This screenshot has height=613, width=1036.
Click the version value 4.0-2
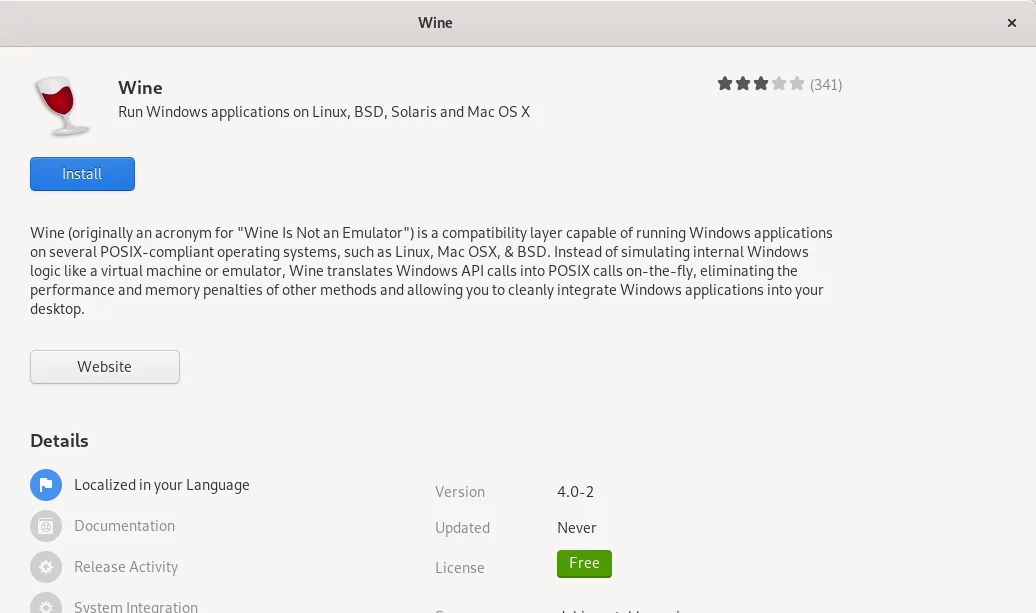[575, 492]
